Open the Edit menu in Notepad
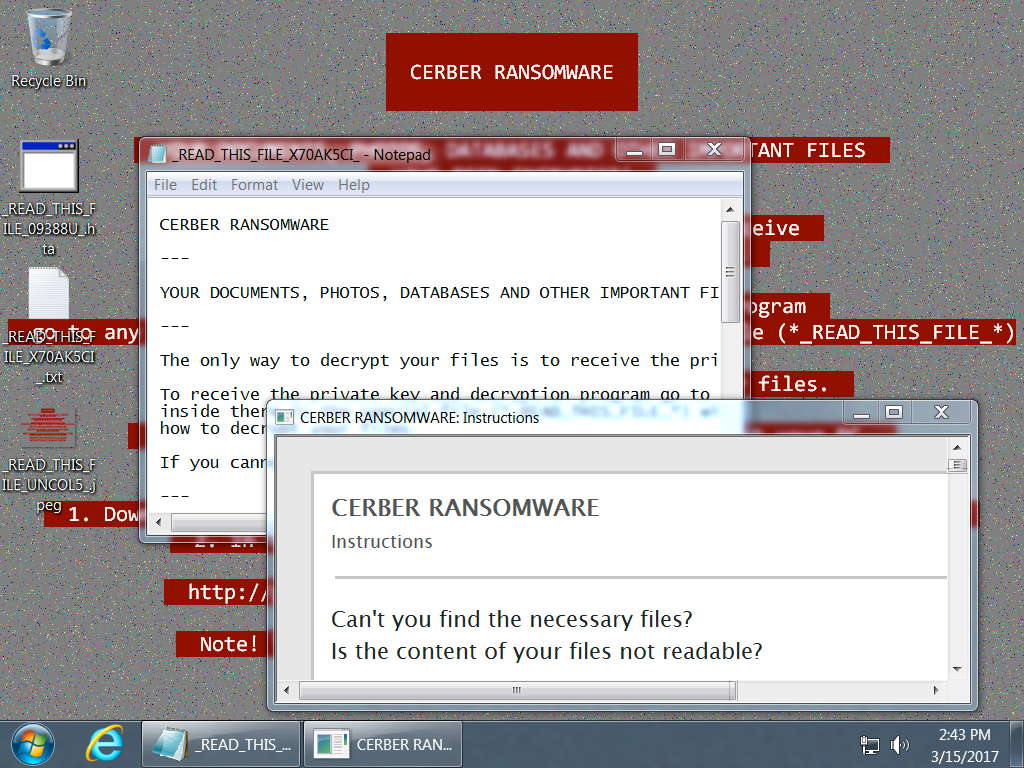Screen dimensions: 1024x768 [x=204, y=185]
